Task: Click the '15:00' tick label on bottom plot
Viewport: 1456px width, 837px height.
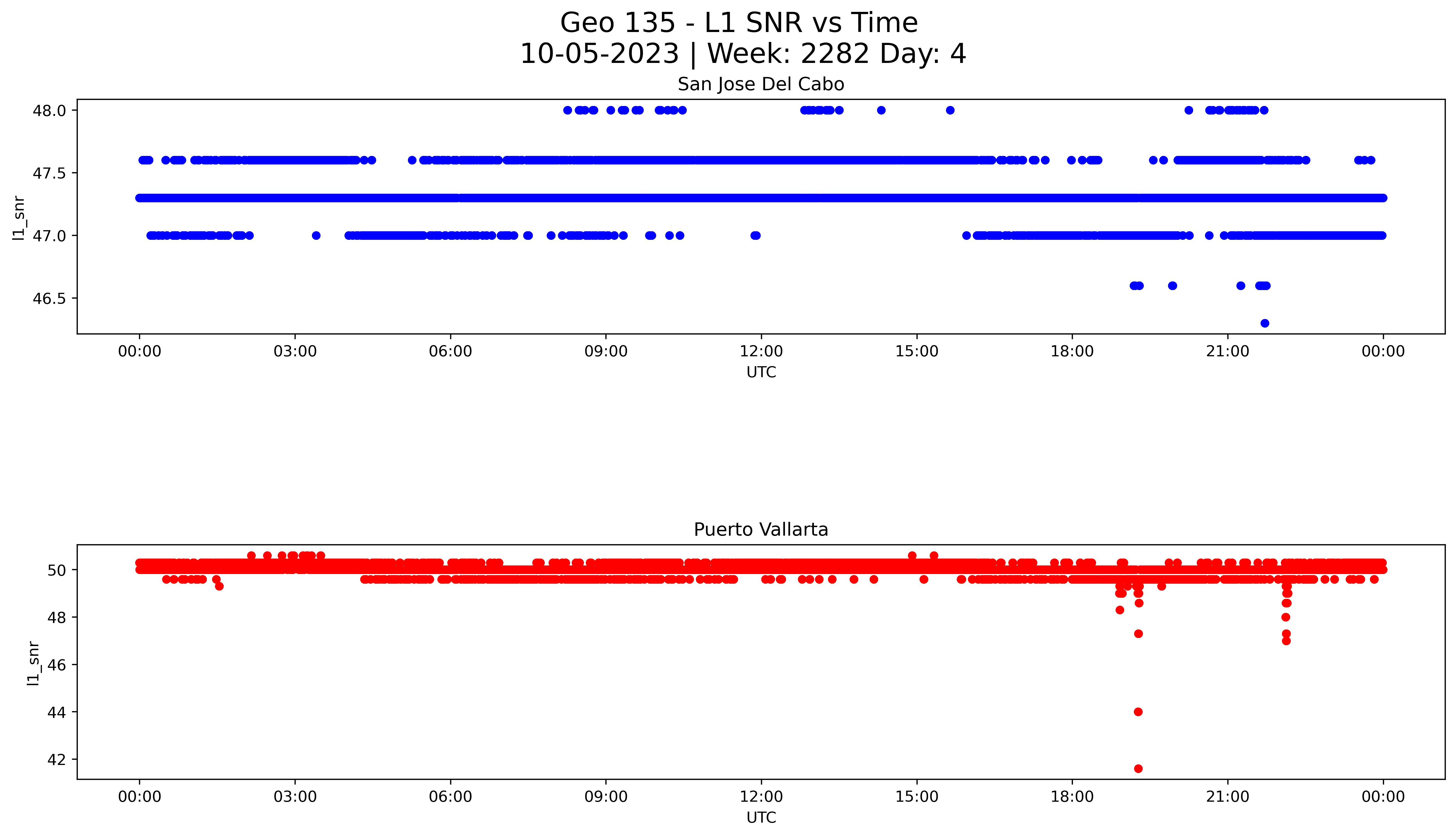Action: tap(917, 797)
